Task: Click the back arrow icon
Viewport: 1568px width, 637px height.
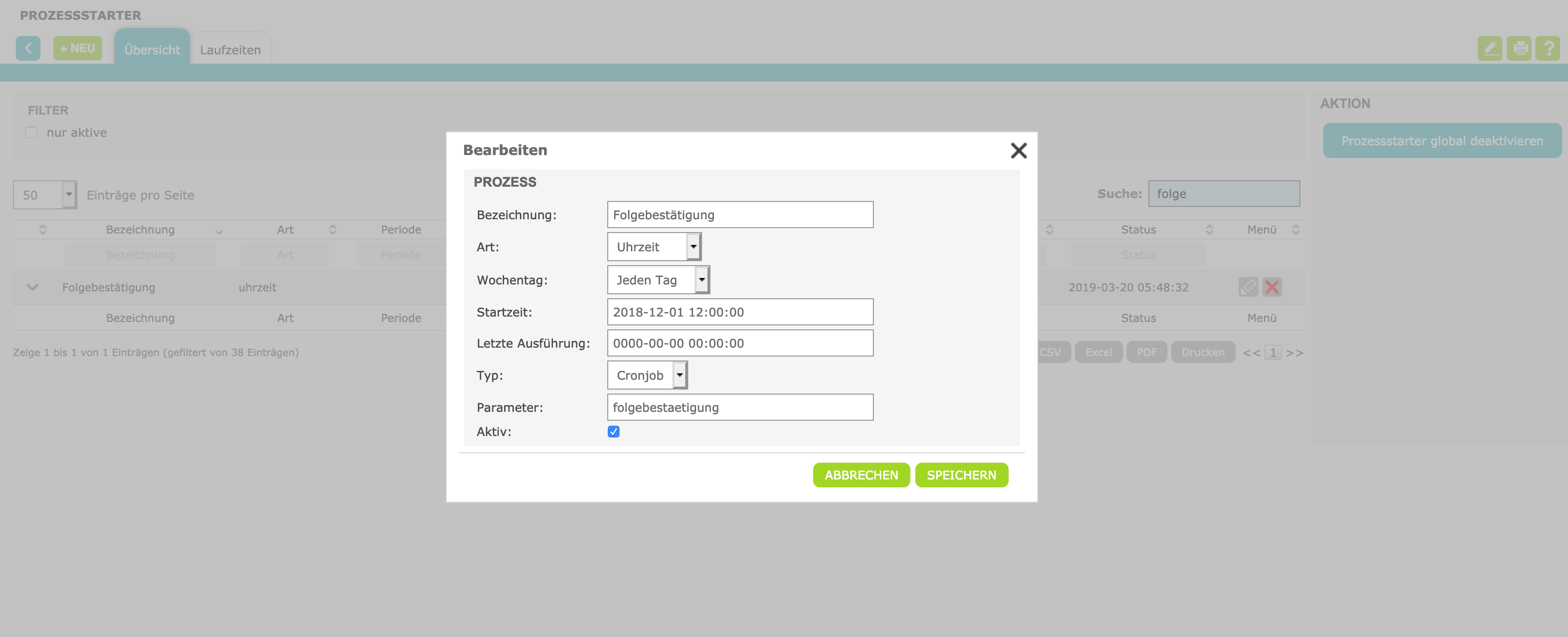Action: pyautogui.click(x=28, y=48)
